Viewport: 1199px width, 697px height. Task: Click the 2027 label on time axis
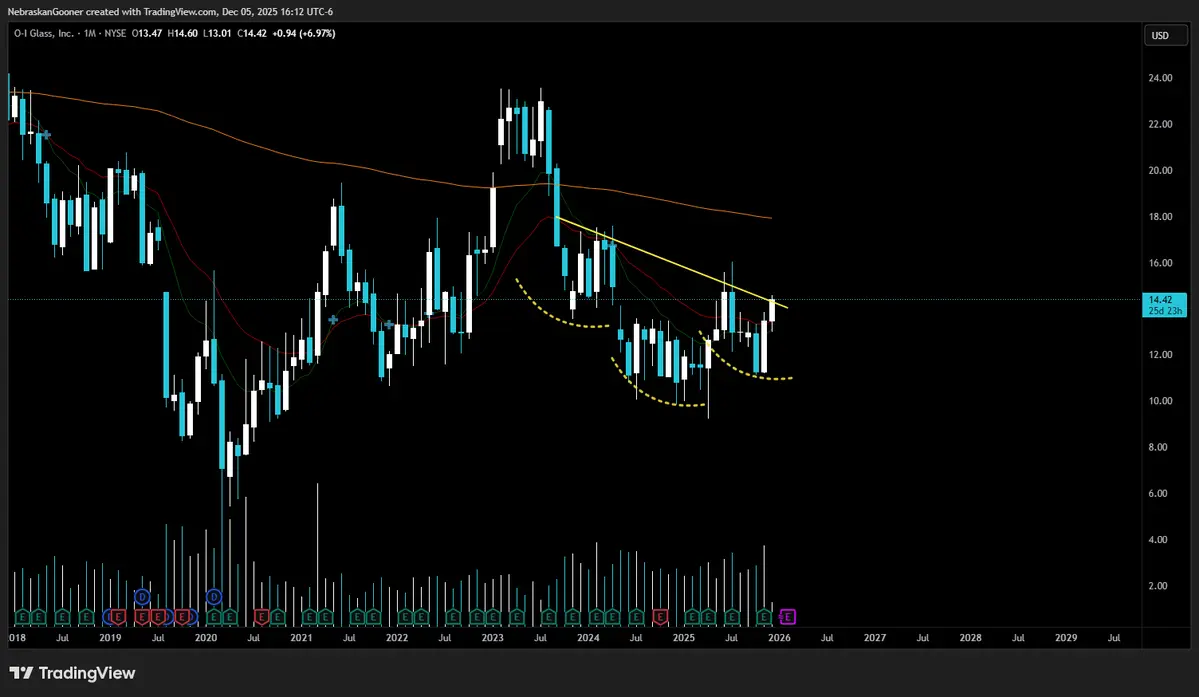pos(875,637)
